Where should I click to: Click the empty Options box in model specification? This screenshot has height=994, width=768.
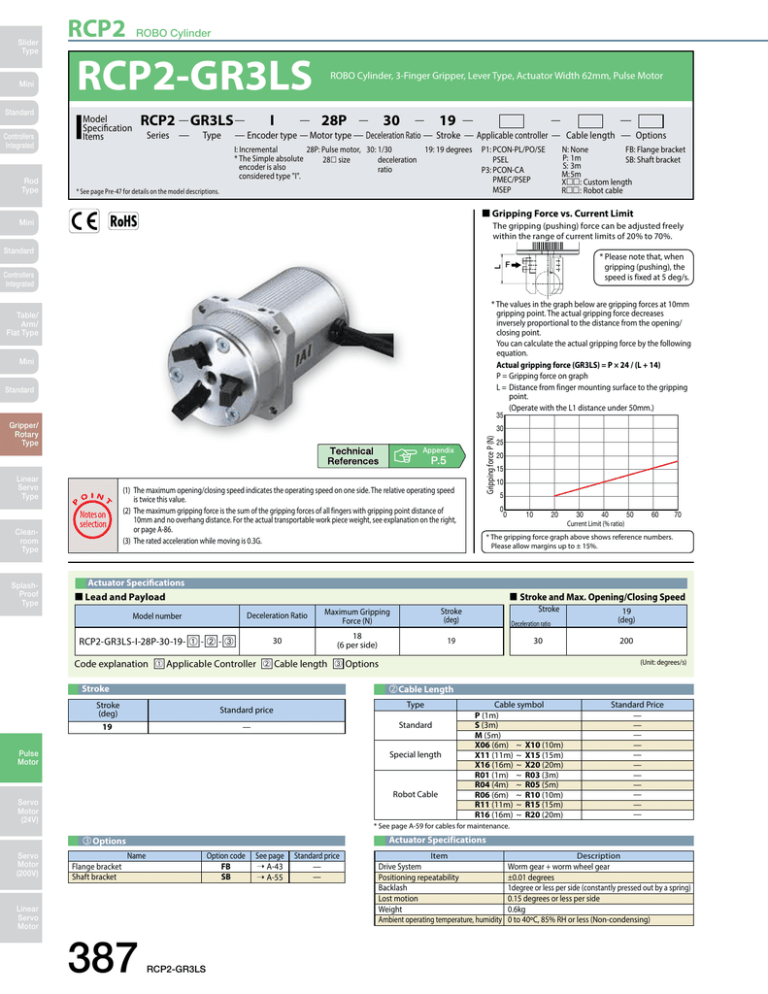(651, 120)
